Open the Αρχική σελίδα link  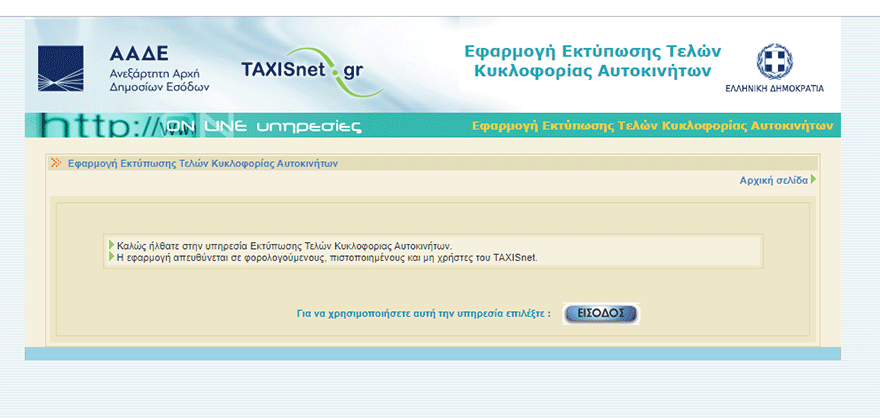773,180
